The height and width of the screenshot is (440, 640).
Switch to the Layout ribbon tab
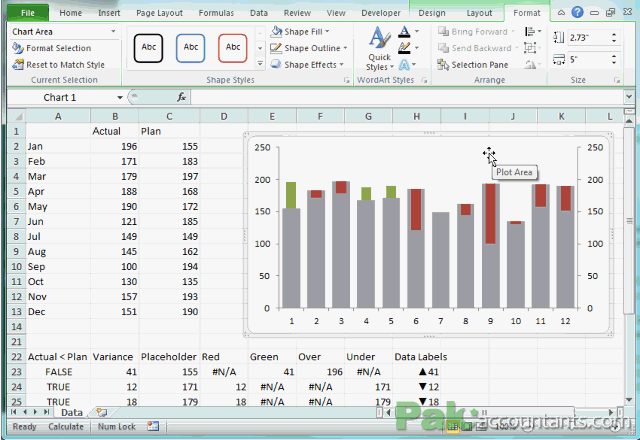click(x=479, y=13)
